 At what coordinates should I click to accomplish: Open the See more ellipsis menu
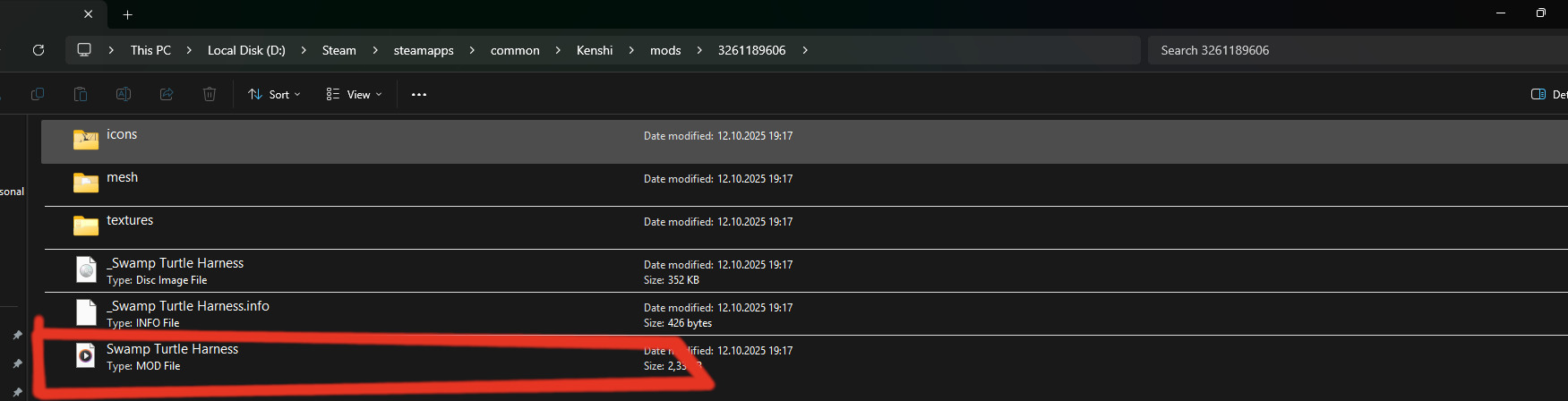(419, 94)
